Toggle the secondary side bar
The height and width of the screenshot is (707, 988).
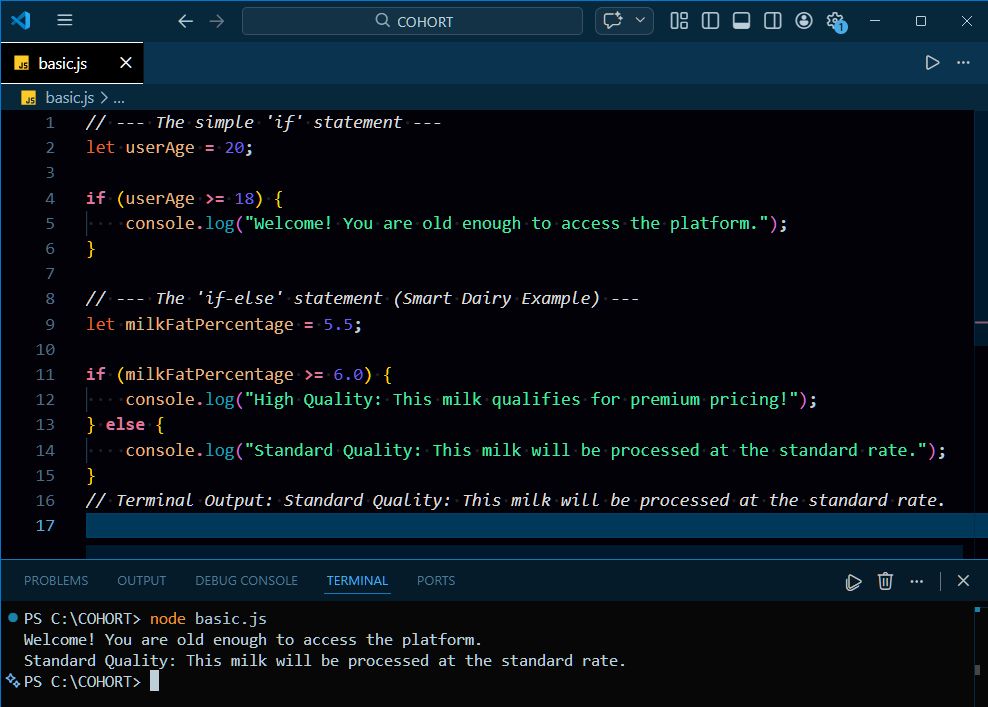(x=773, y=21)
